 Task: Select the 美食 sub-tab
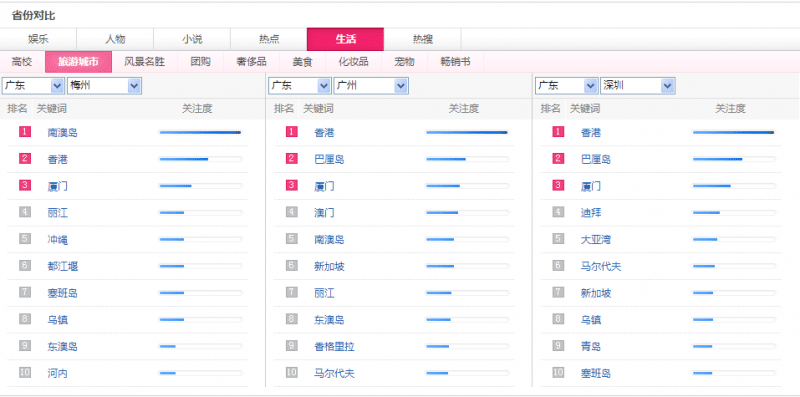pos(302,62)
